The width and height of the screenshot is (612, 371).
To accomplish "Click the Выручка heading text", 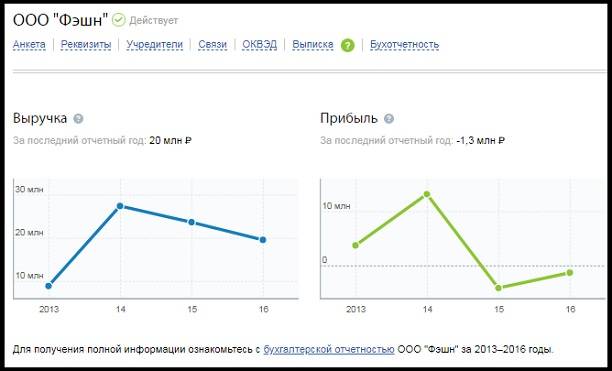I will pos(40,118).
